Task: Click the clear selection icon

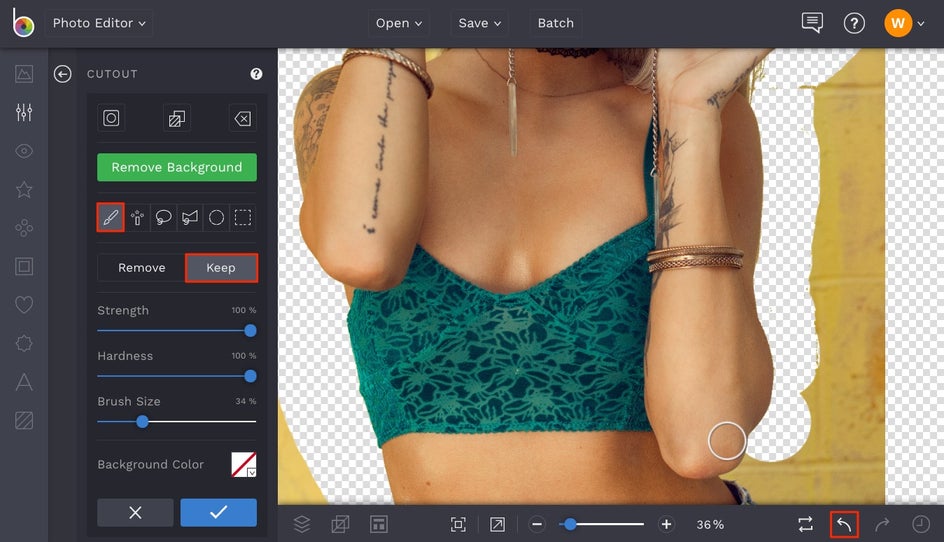Action: tap(243, 118)
